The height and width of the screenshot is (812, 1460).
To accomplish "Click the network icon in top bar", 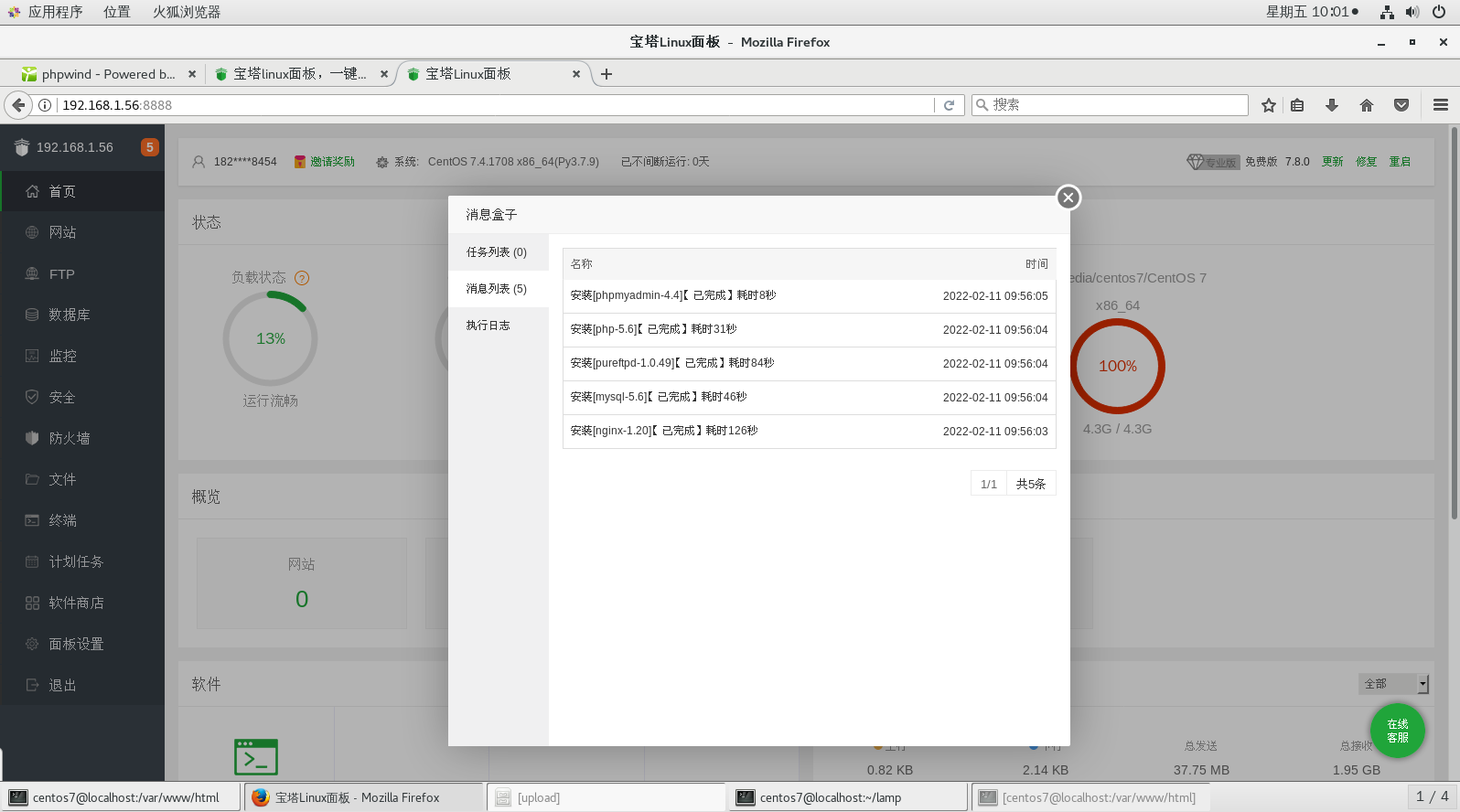I will click(1387, 12).
